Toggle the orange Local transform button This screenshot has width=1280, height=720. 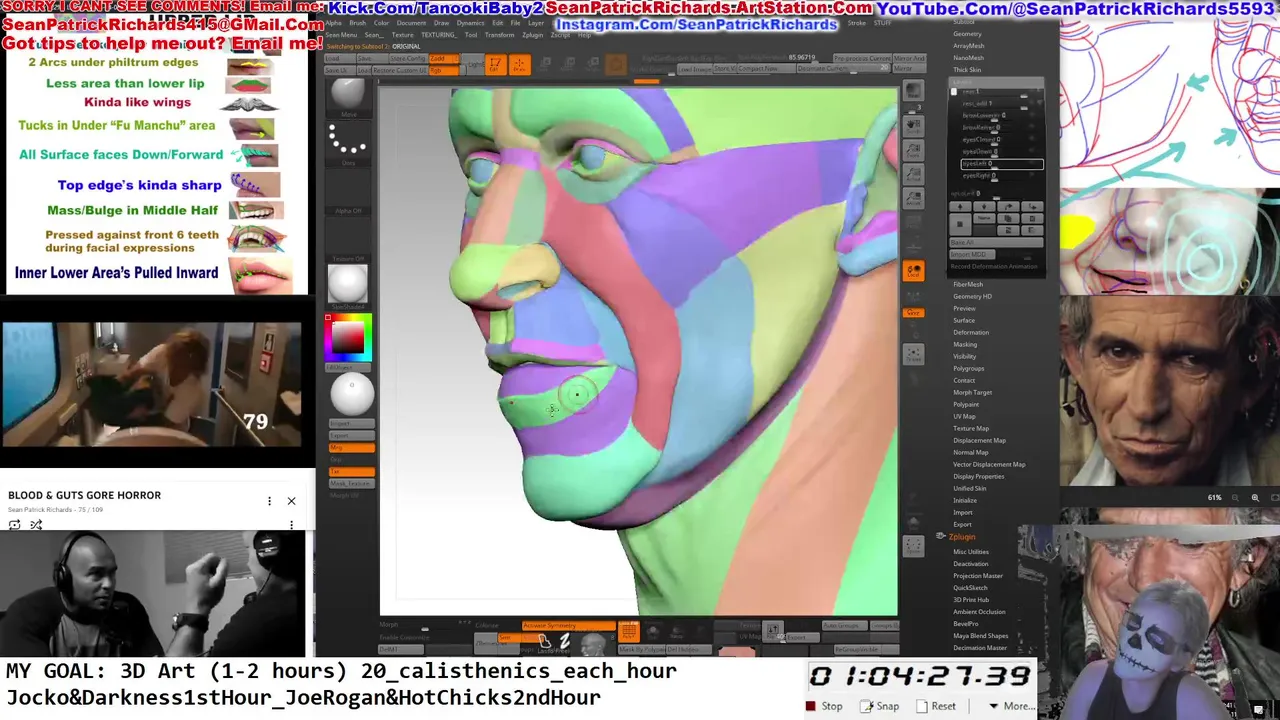[x=913, y=271]
